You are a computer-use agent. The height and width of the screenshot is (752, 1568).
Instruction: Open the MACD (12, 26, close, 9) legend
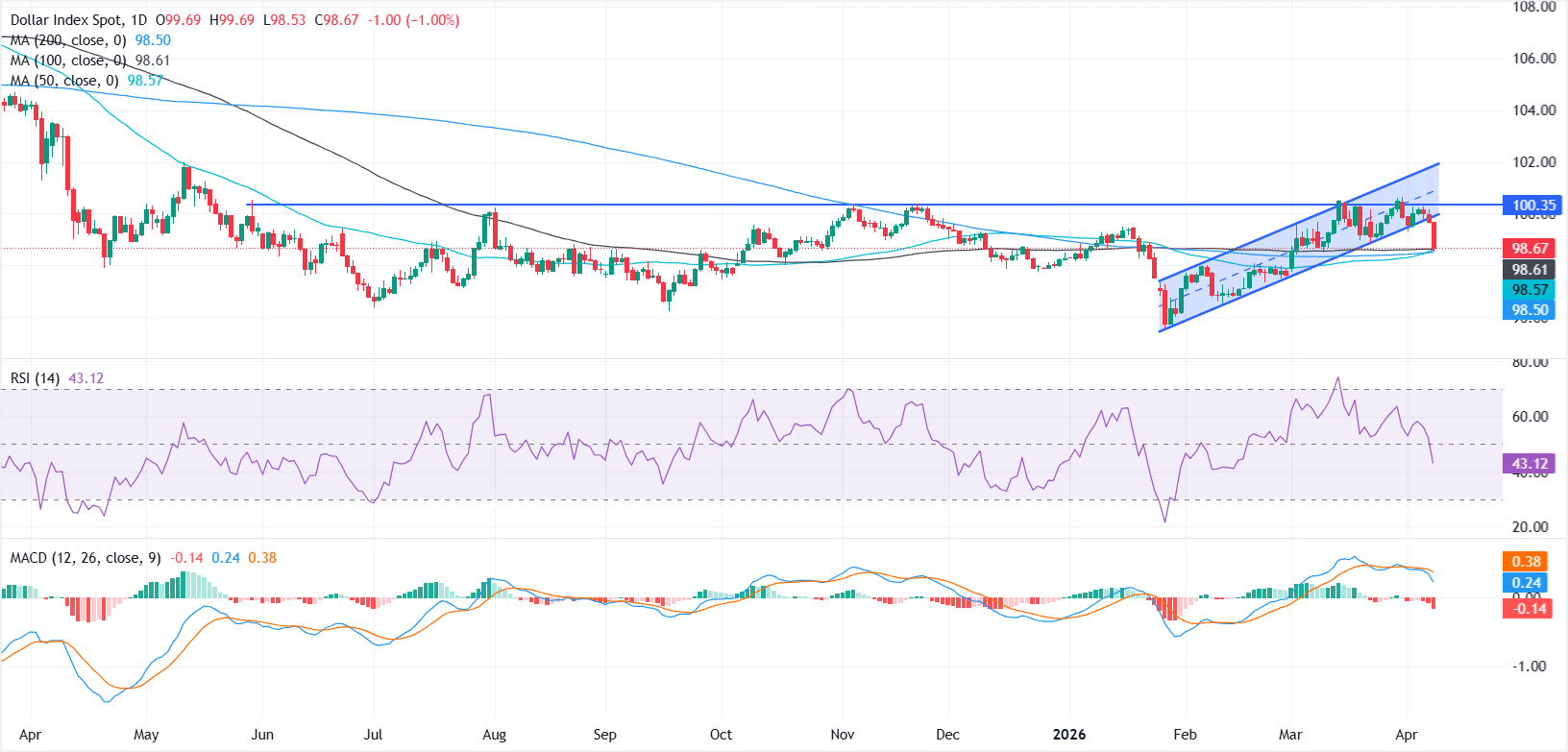[x=86, y=558]
